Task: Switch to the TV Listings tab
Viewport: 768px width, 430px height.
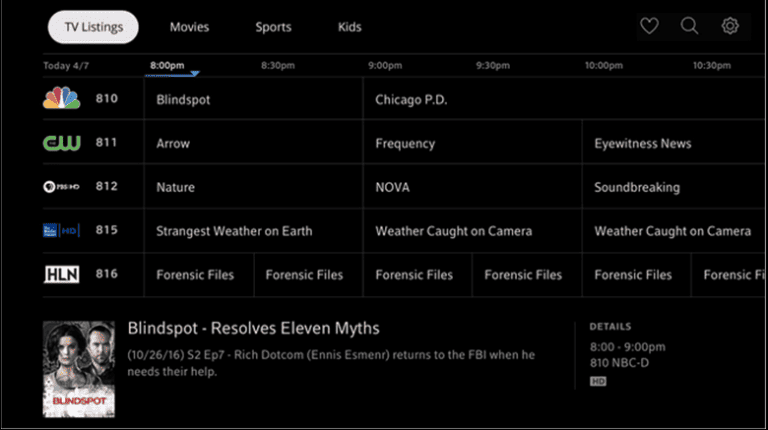Action: [93, 27]
